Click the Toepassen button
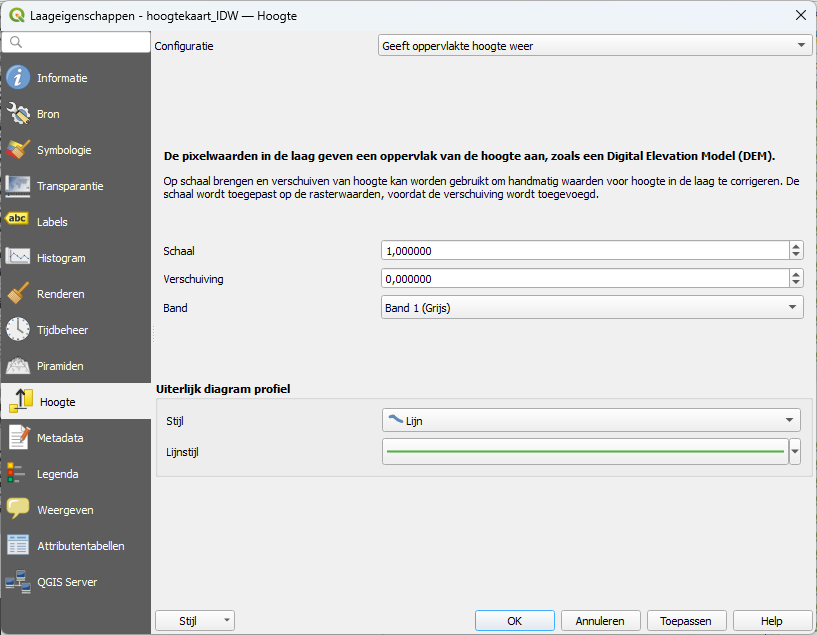This screenshot has width=817, height=635. pyautogui.click(x=686, y=621)
